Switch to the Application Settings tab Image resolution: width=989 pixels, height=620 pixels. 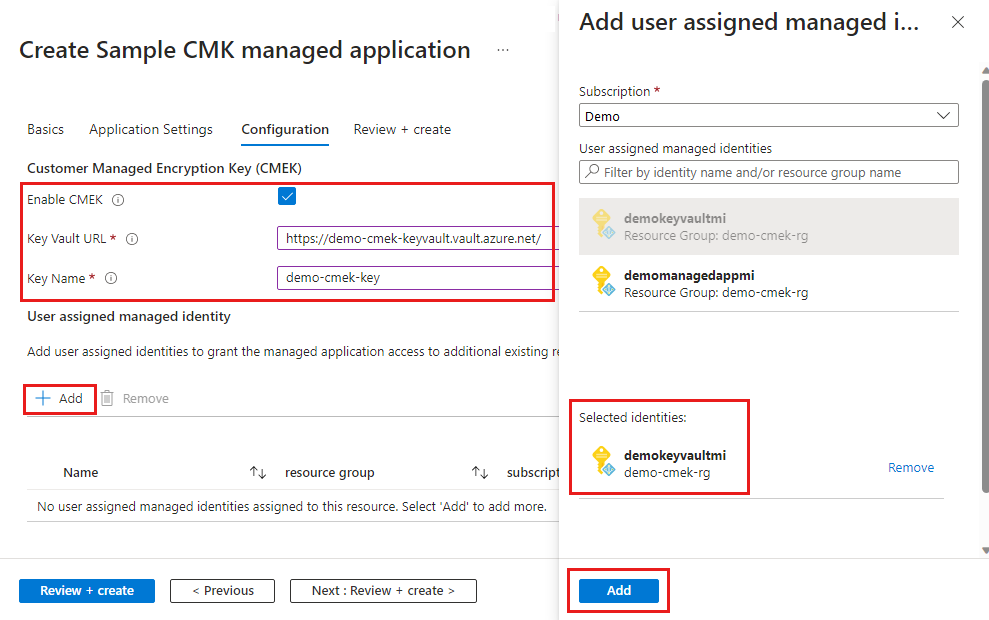150,129
